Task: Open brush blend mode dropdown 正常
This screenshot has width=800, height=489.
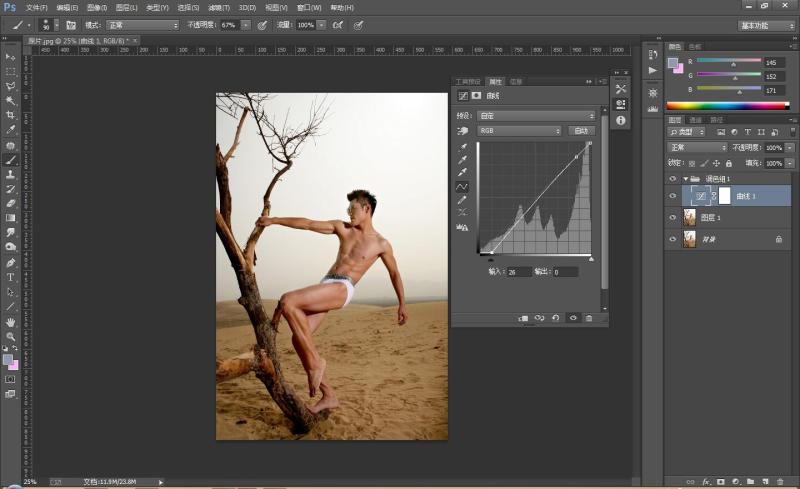Action: coord(143,25)
